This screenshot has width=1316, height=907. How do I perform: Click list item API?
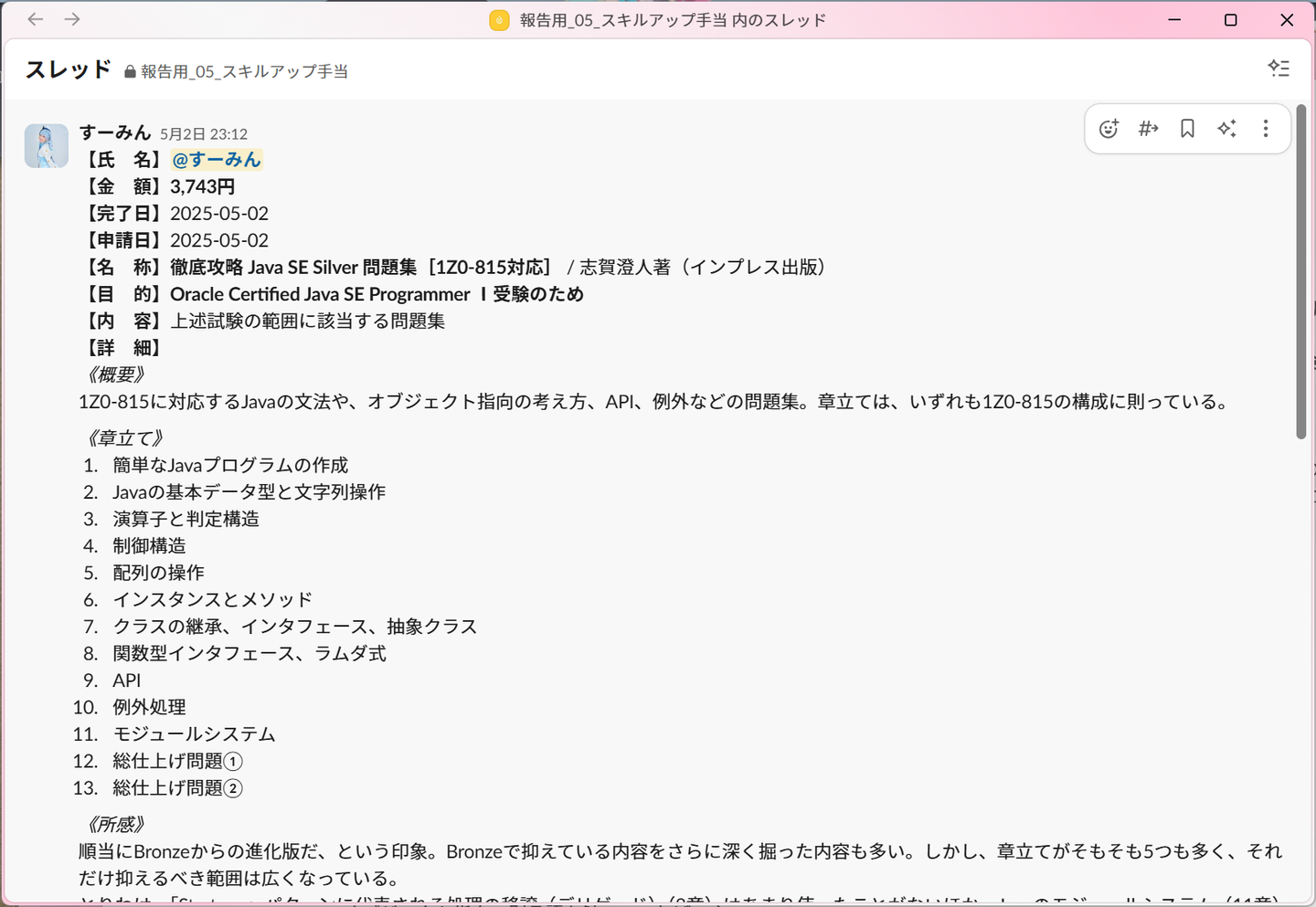[127, 680]
